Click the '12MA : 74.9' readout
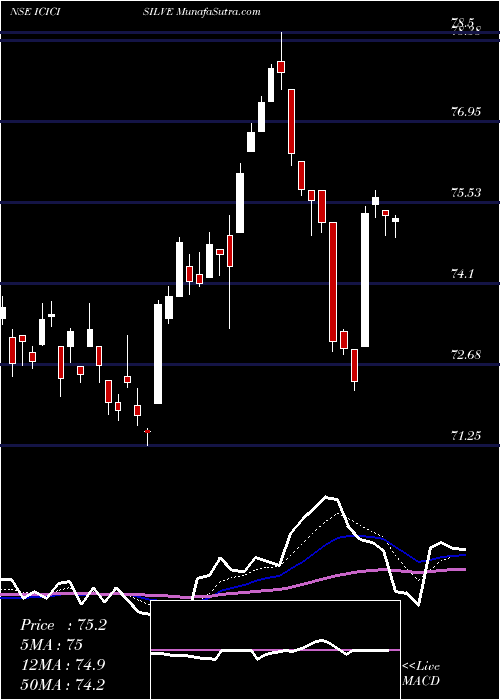500x700 pixels. point(63,665)
